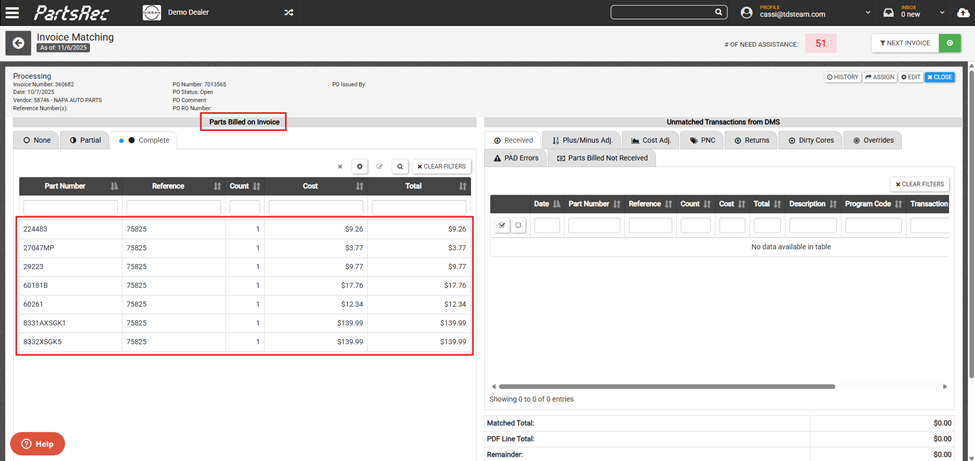This screenshot has height=461, width=975.
Task: Click the Next Invoice button
Action: click(x=905, y=43)
